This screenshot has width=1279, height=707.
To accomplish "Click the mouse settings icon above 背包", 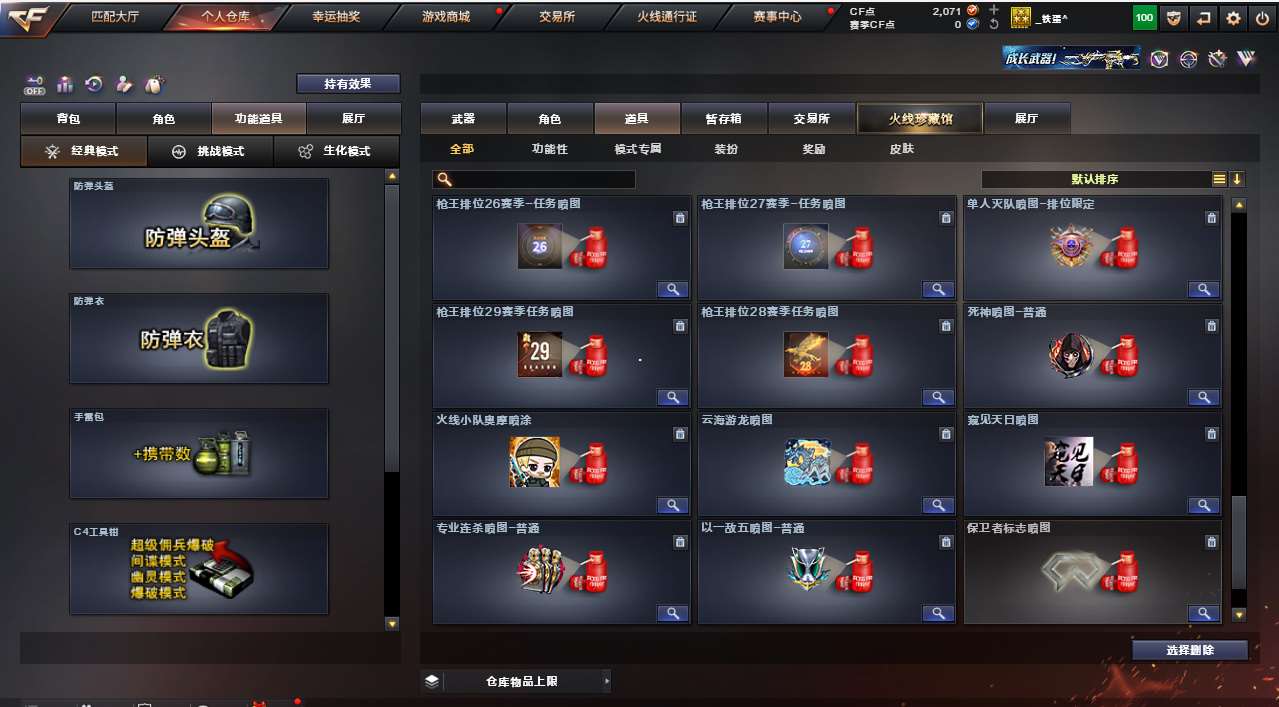I will (155, 84).
